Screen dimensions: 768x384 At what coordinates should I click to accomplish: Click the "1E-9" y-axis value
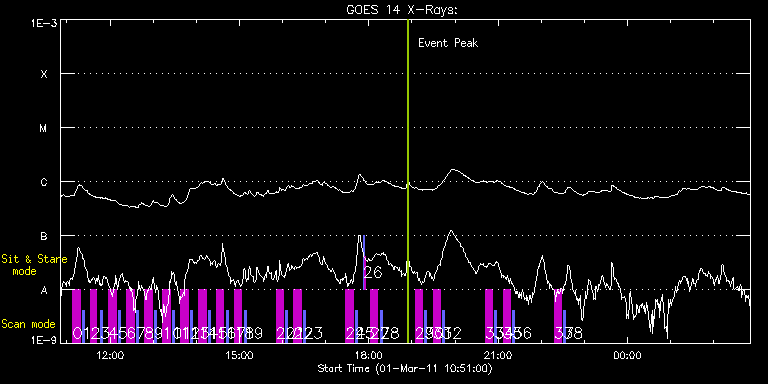[44, 339]
